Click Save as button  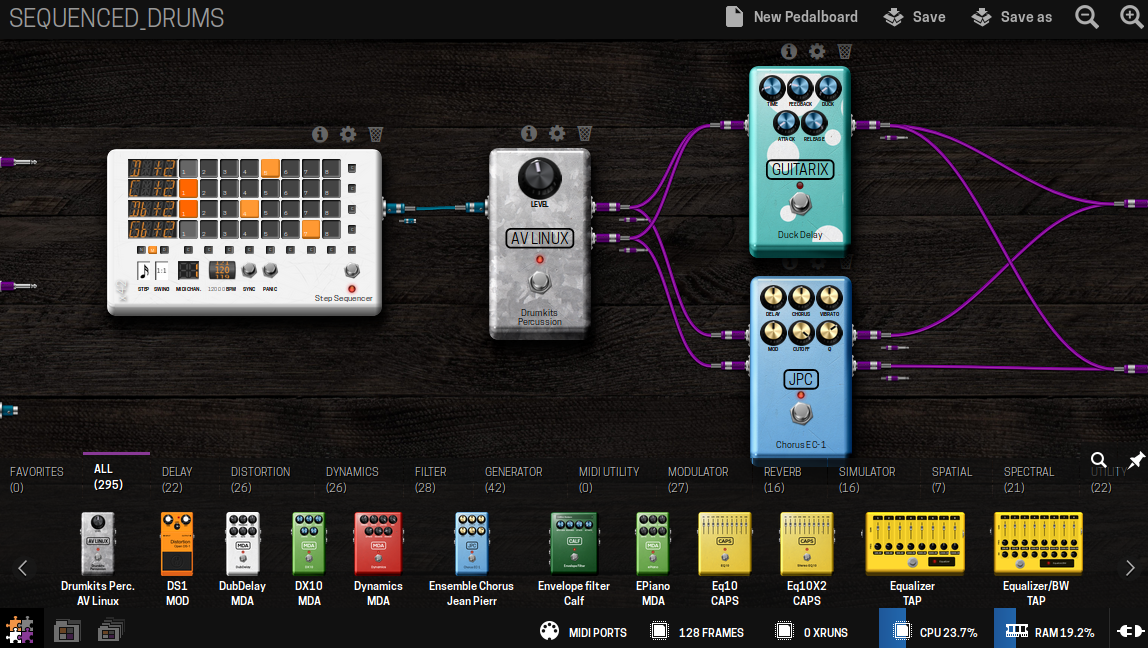[x=1012, y=17]
